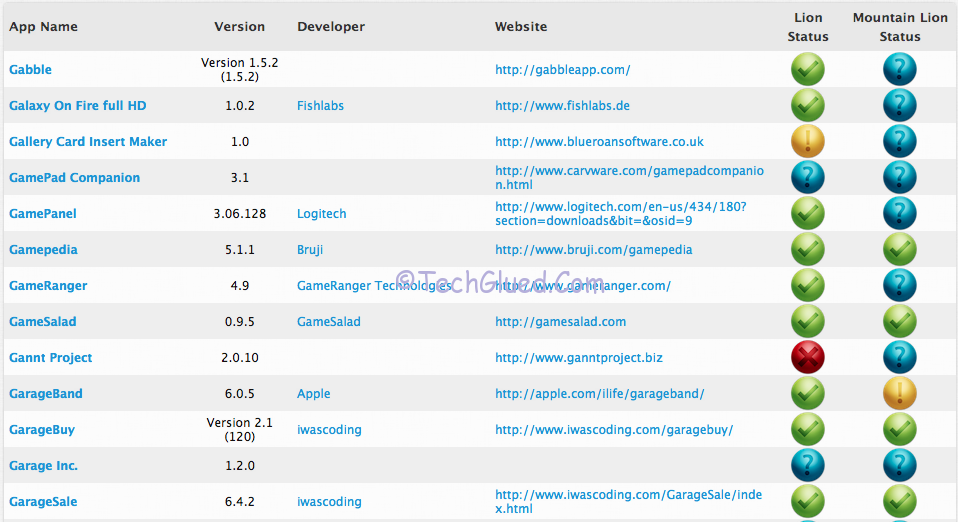The image size is (958, 522).
Task: Click GarageSale's Lion status checkmark
Action: 808,502
